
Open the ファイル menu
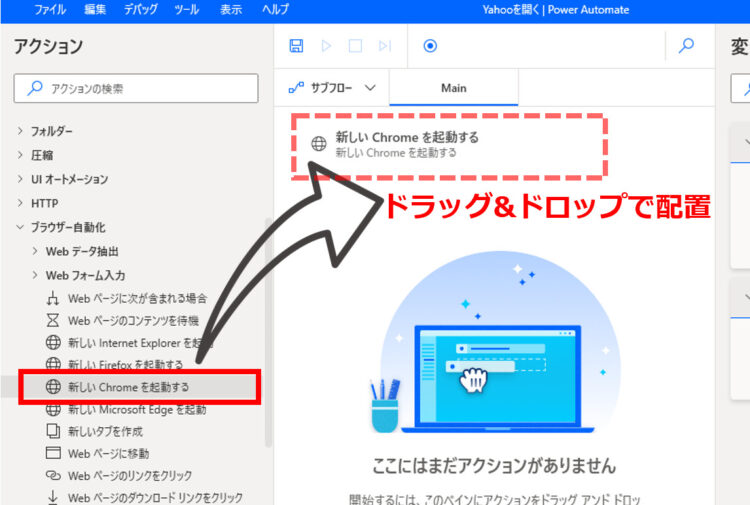click(x=50, y=10)
